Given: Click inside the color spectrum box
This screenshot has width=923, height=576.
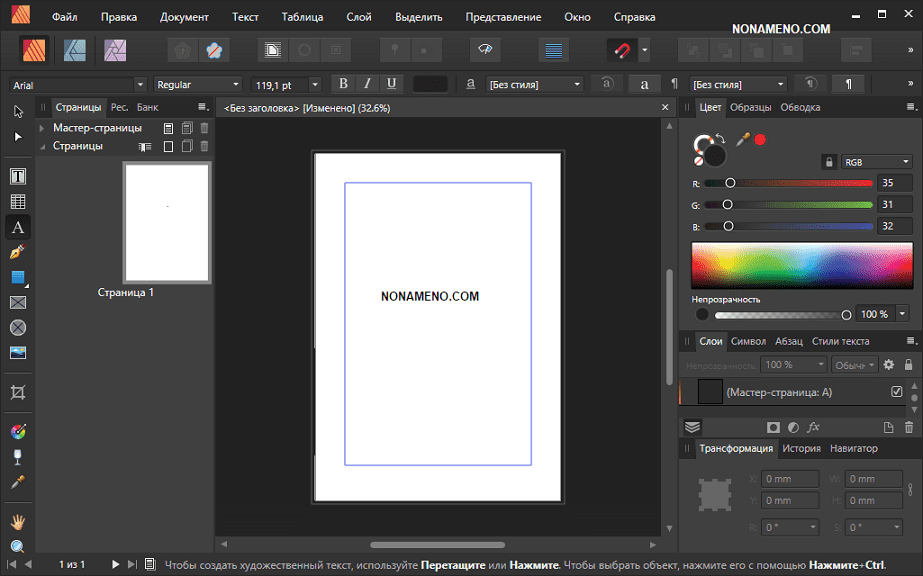Looking at the screenshot, I should point(800,265).
